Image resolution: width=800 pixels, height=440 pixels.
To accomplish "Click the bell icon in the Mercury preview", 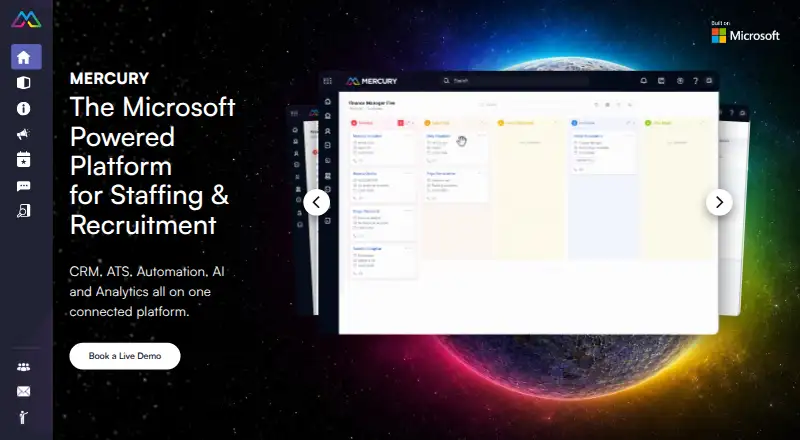I will pos(643,81).
